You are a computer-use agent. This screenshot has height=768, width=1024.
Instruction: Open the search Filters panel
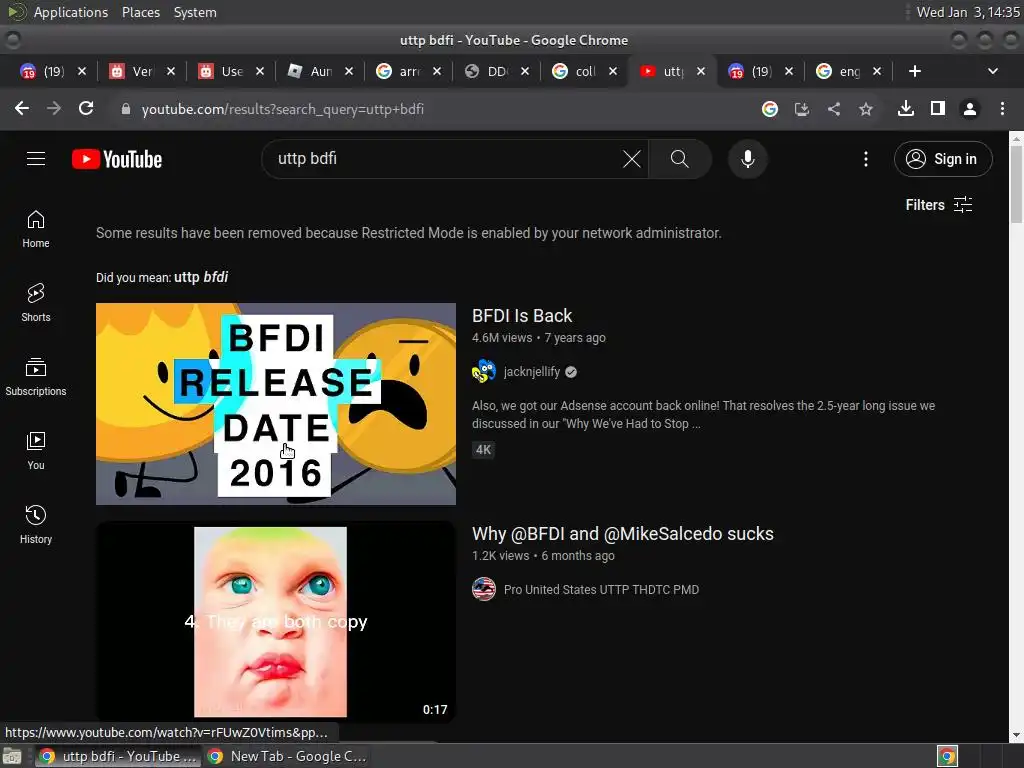click(938, 205)
